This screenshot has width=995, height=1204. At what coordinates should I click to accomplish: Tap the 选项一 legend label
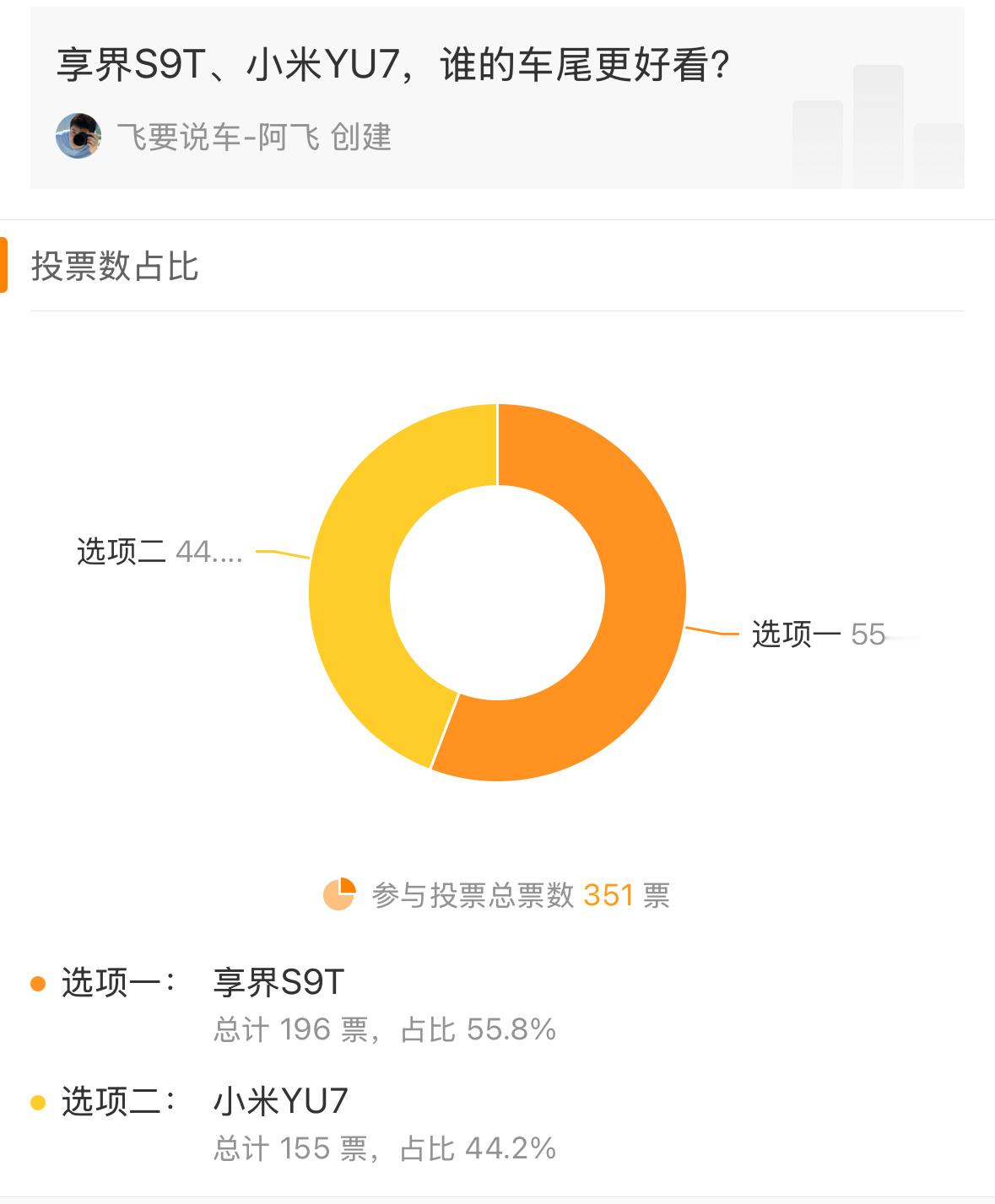(x=118, y=983)
